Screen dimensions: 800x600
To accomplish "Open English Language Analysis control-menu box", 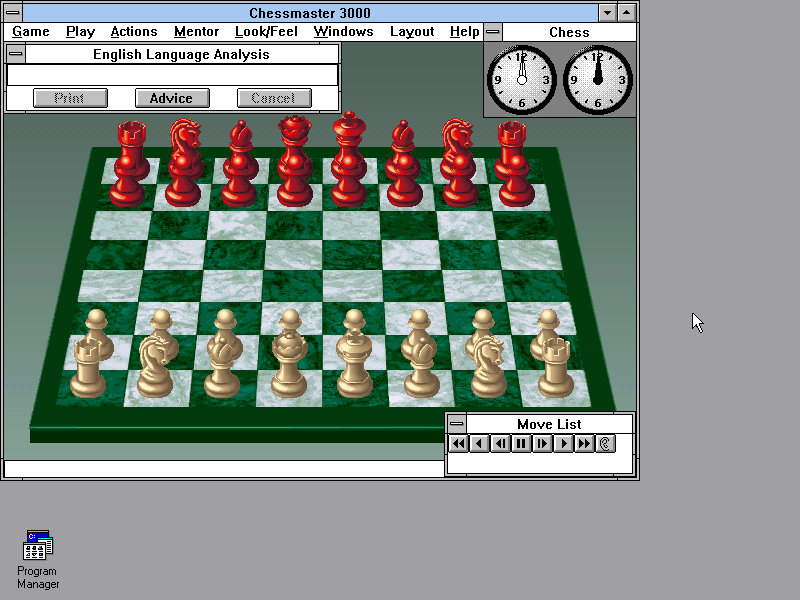I will (16, 54).
